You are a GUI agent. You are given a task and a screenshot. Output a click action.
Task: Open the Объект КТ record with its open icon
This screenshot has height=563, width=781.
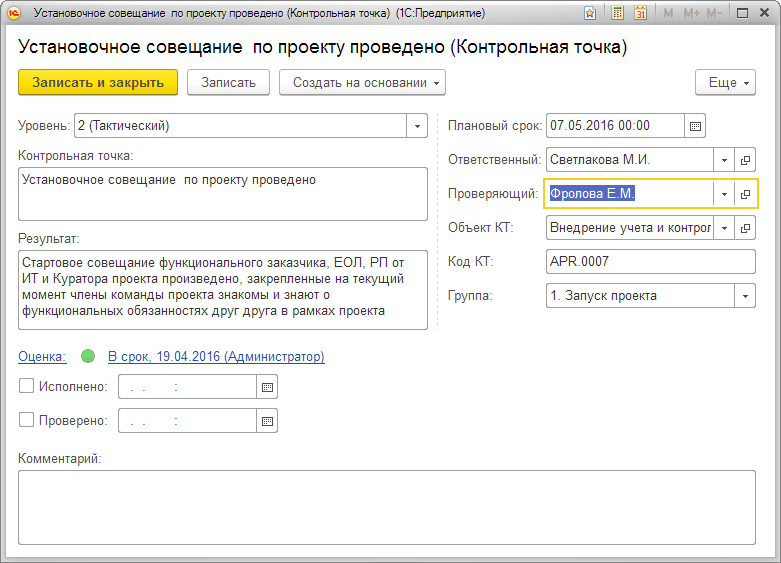tap(745, 228)
